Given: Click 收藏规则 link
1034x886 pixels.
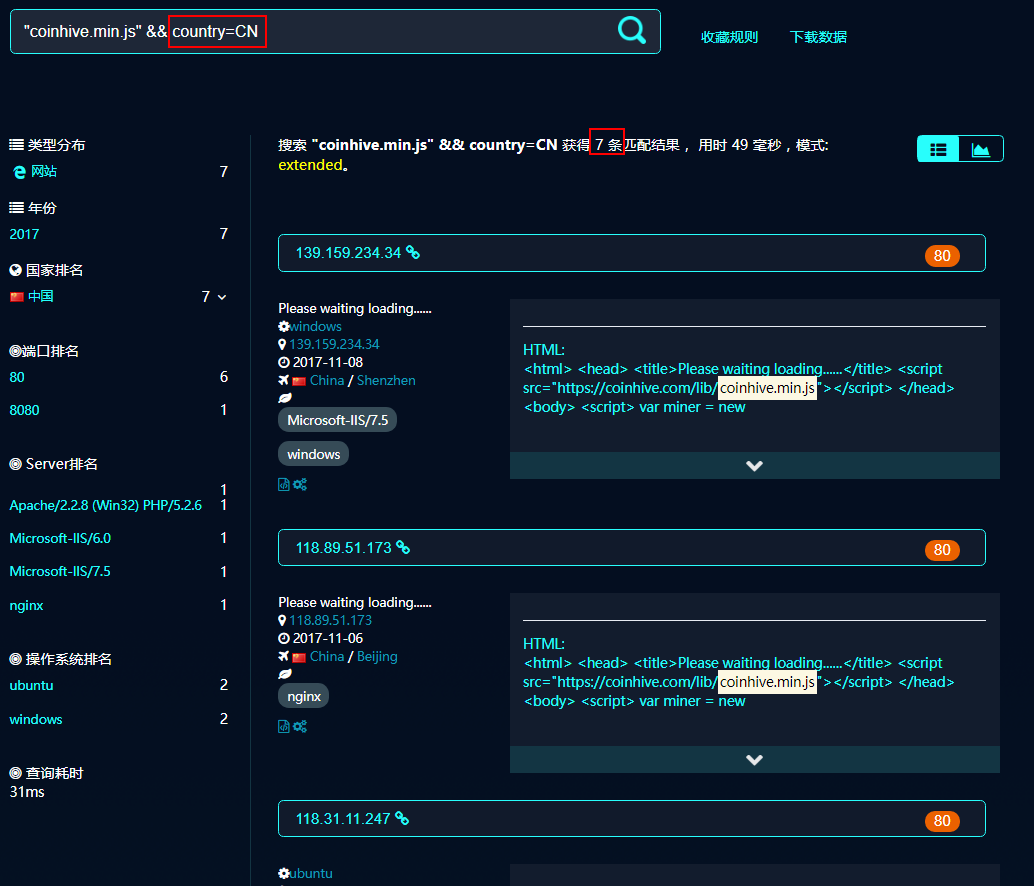Looking at the screenshot, I should coord(729,37).
